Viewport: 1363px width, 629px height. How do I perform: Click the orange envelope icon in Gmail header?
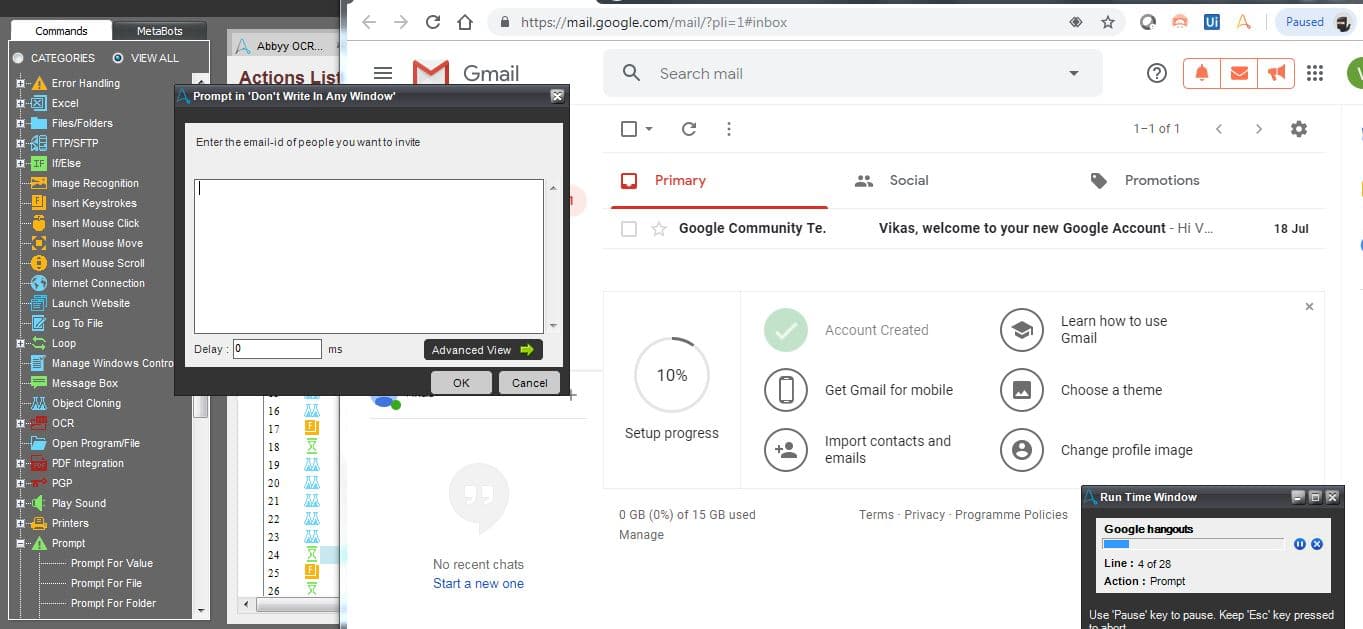pyautogui.click(x=1239, y=73)
